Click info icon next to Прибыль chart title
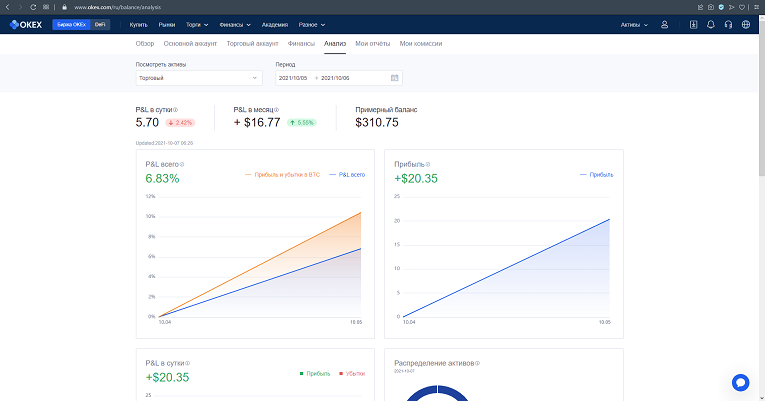This screenshot has width=765, height=401. [x=428, y=164]
